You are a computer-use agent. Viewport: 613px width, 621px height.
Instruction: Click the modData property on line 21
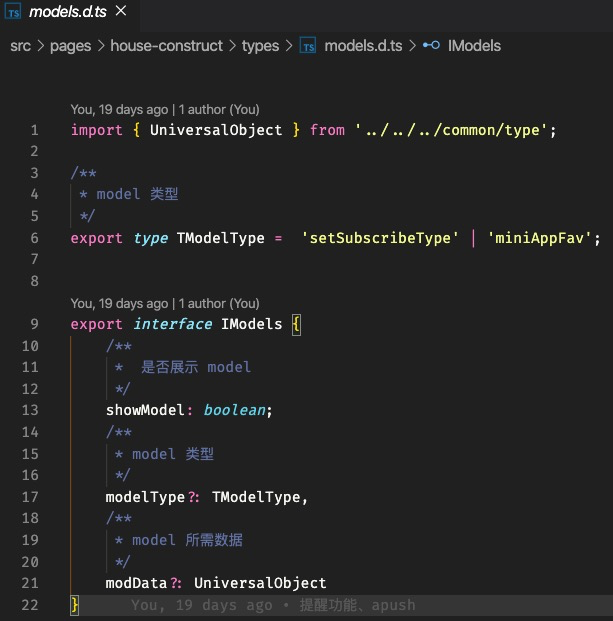[136, 583]
